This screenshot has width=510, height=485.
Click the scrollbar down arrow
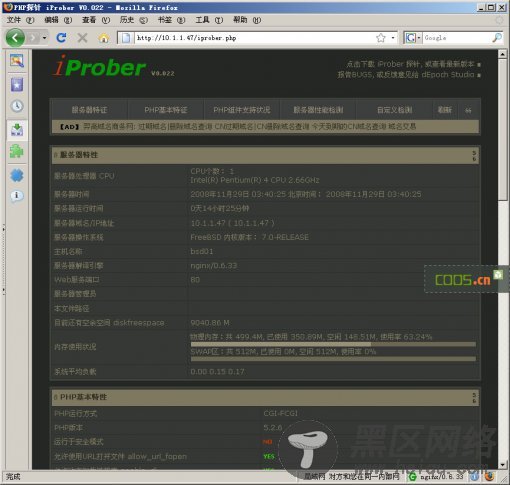click(x=502, y=464)
